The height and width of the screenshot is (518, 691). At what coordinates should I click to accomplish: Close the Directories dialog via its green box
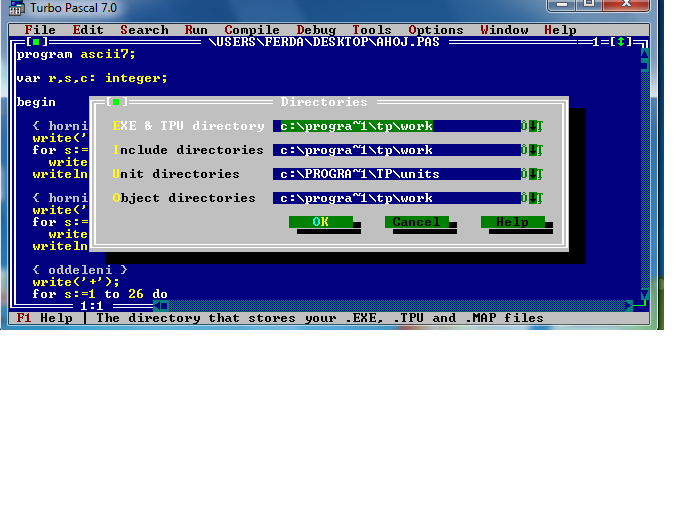(x=116, y=102)
